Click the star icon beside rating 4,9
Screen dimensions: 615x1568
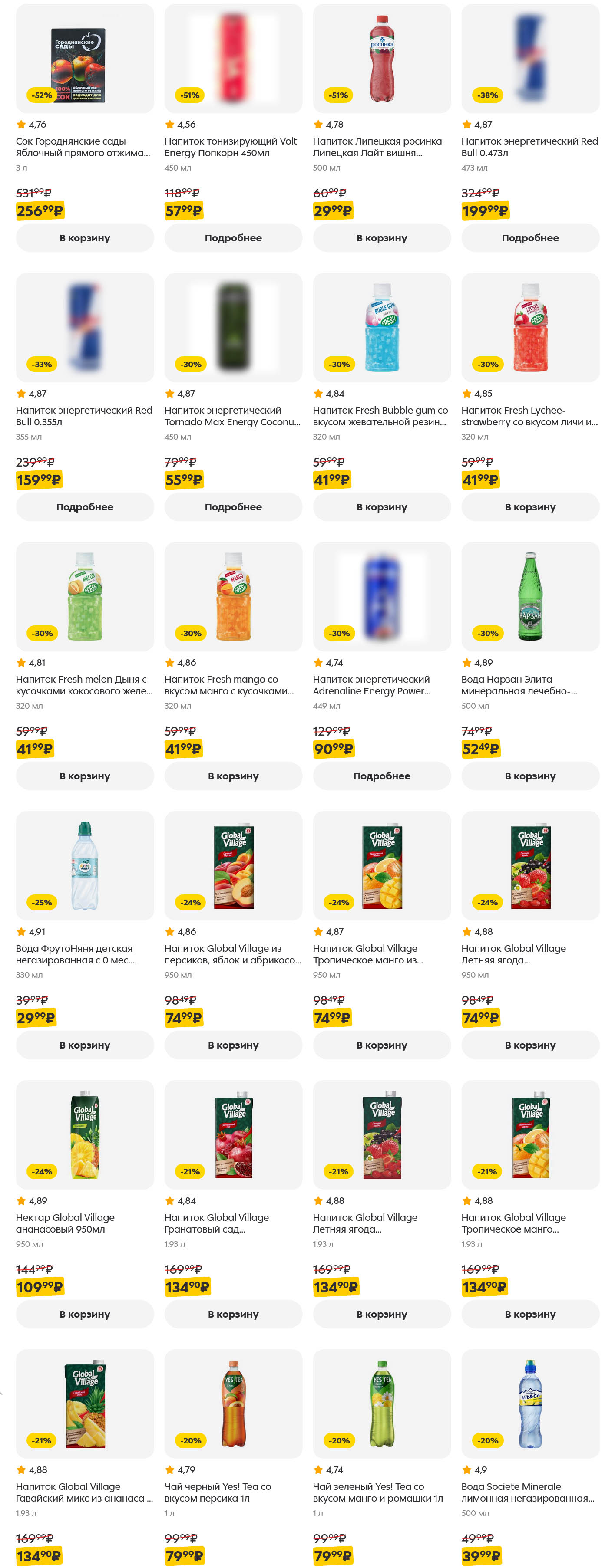467,1470
